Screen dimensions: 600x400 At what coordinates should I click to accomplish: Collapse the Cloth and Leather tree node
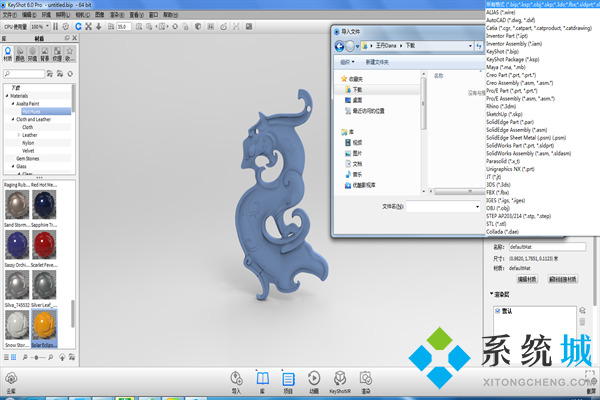tap(13, 119)
